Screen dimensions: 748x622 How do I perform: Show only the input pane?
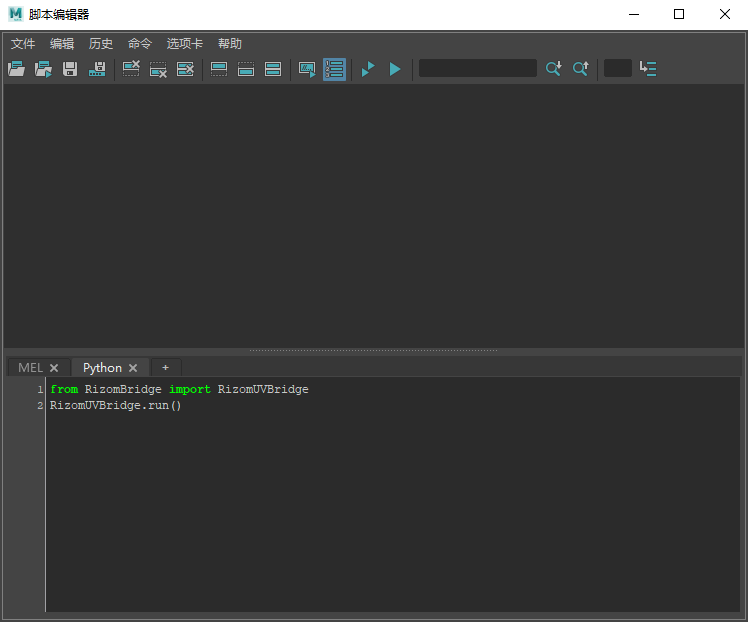click(x=246, y=69)
